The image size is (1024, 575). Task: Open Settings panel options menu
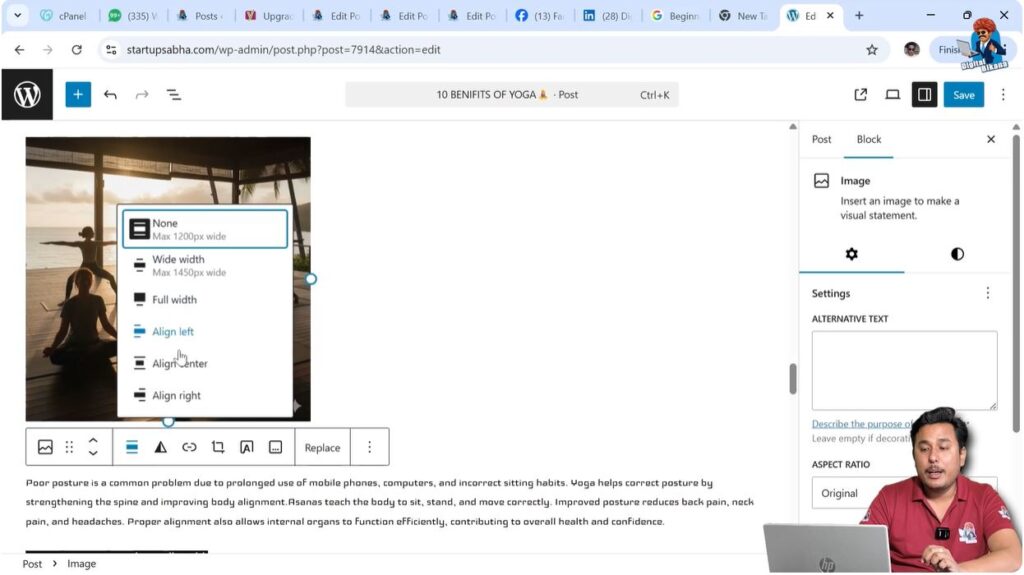point(987,293)
